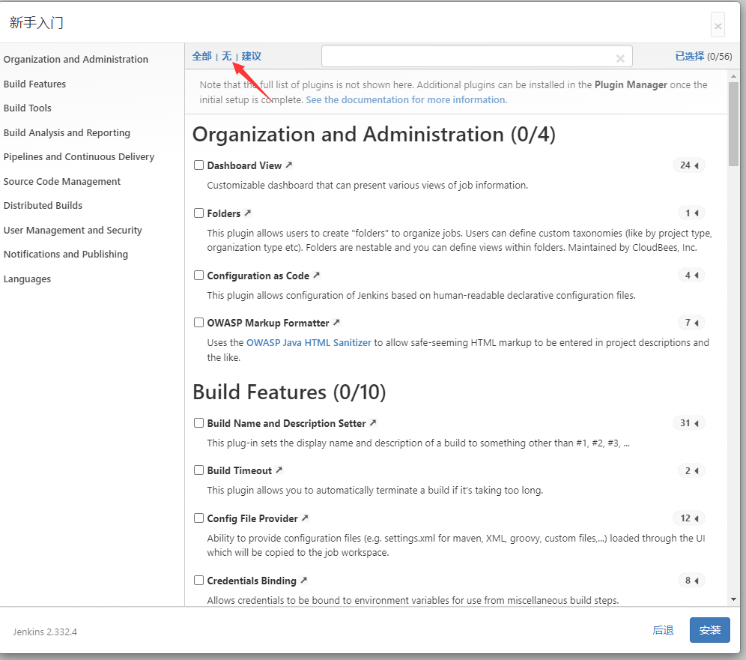Image resolution: width=746 pixels, height=660 pixels.
Task: Open Build Timeout external link icon
Action: [279, 470]
